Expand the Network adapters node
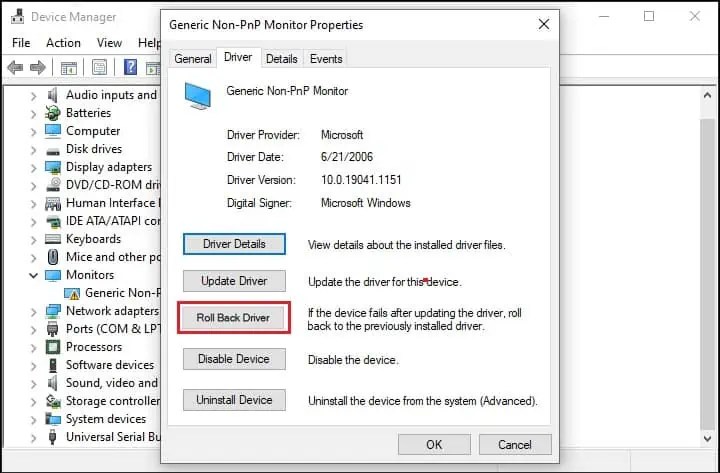The width and height of the screenshot is (720, 473). click(x=33, y=312)
